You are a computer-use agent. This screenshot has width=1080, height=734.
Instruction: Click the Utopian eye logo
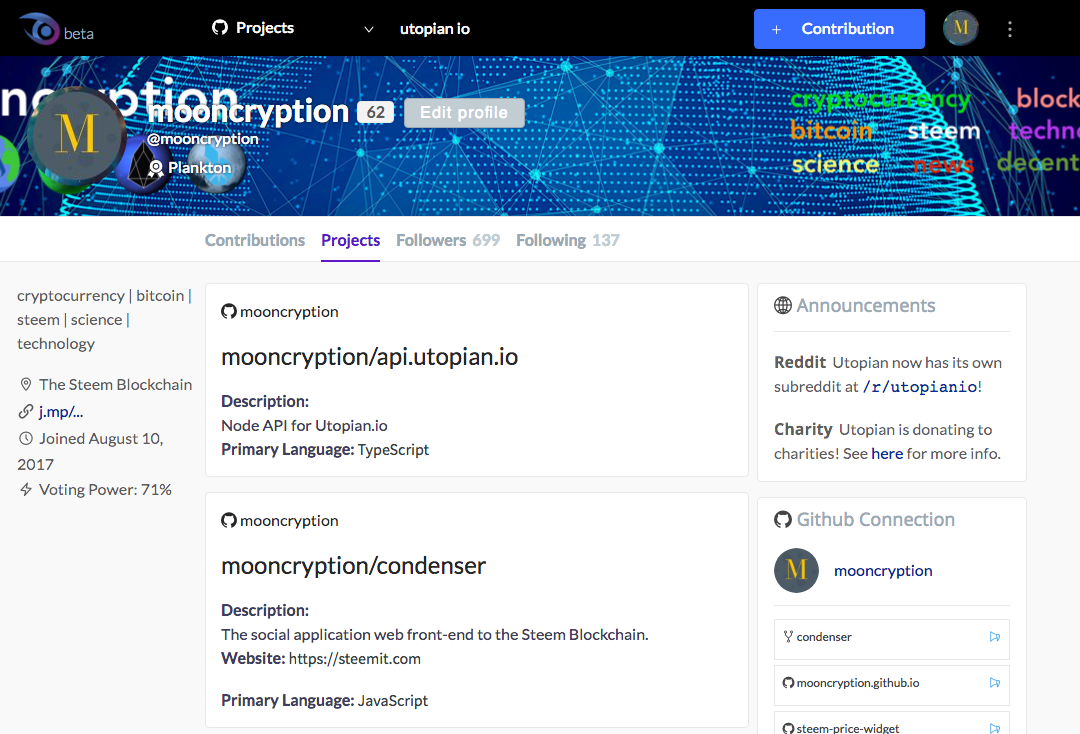point(40,29)
